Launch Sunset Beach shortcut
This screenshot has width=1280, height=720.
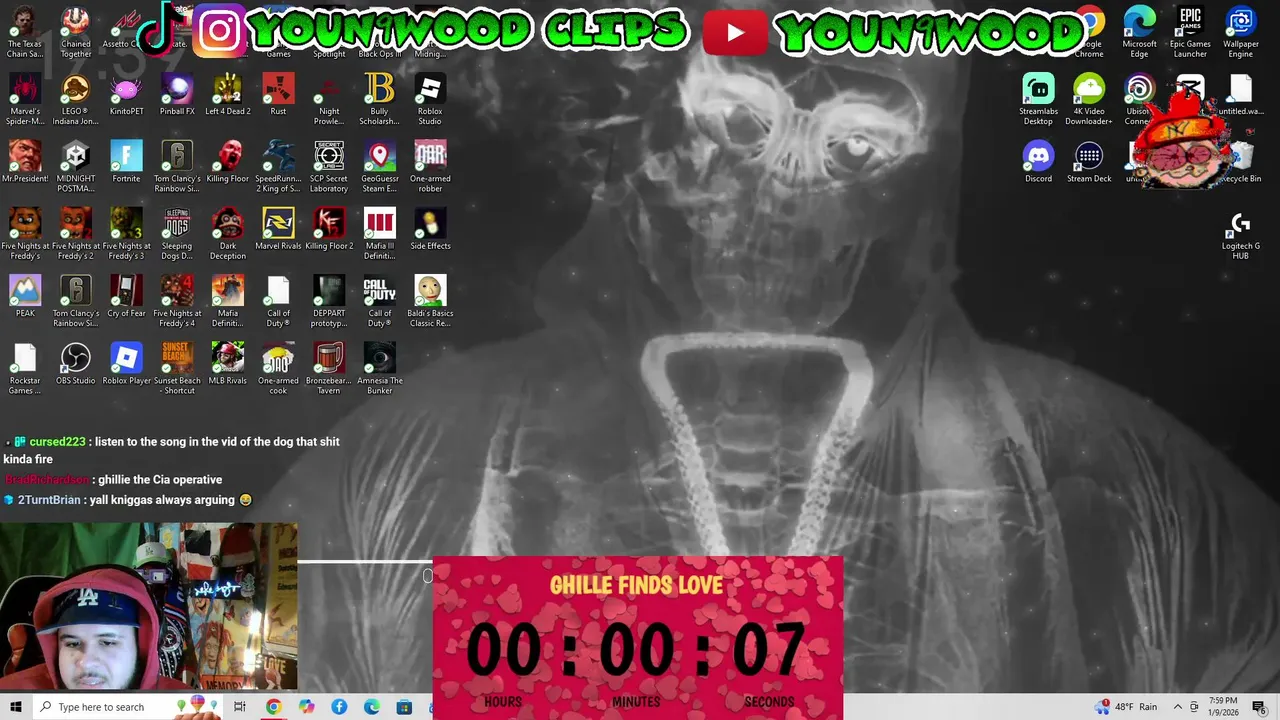pyautogui.click(x=177, y=368)
